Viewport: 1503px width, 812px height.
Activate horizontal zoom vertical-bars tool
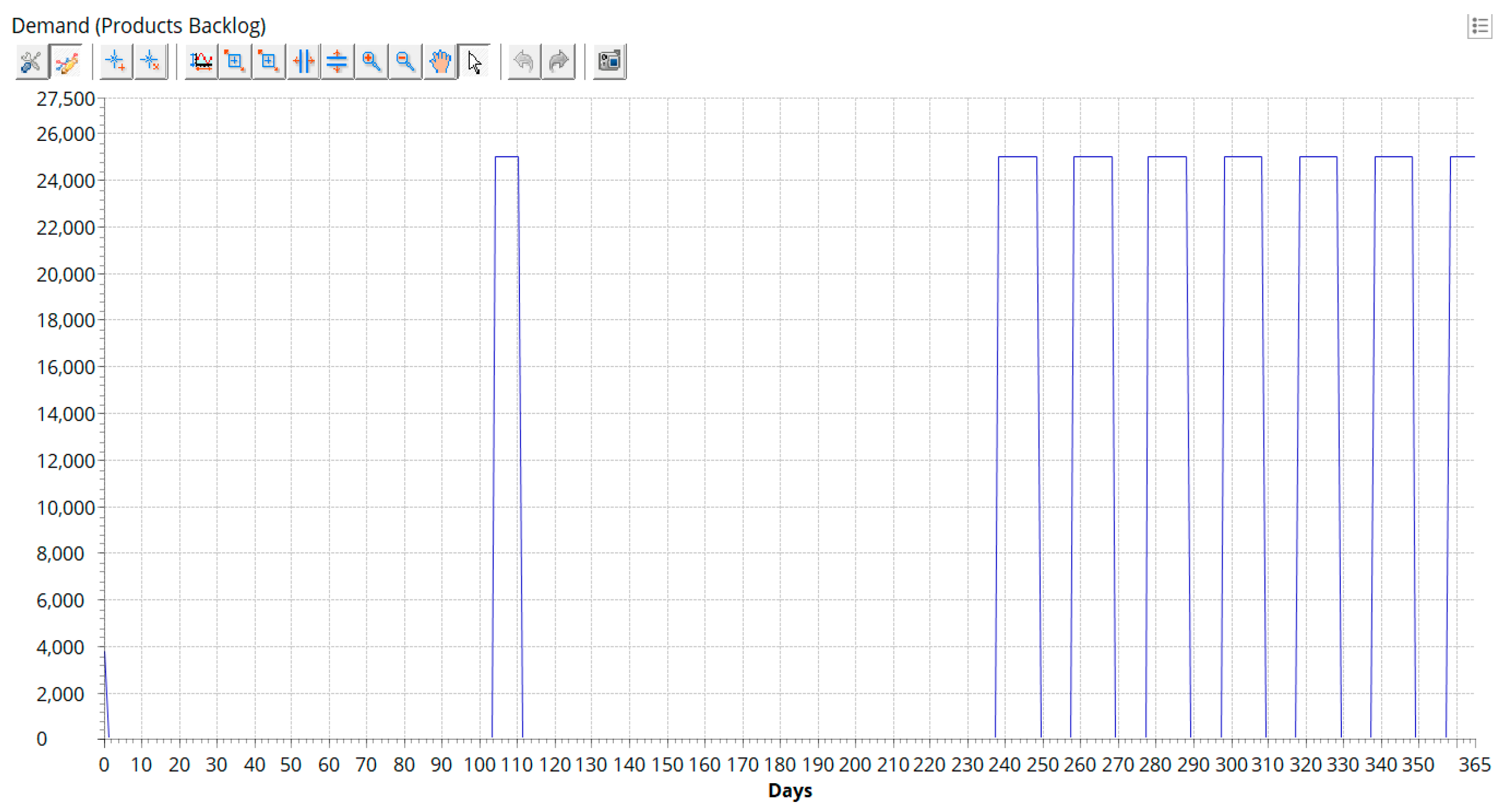(x=304, y=61)
